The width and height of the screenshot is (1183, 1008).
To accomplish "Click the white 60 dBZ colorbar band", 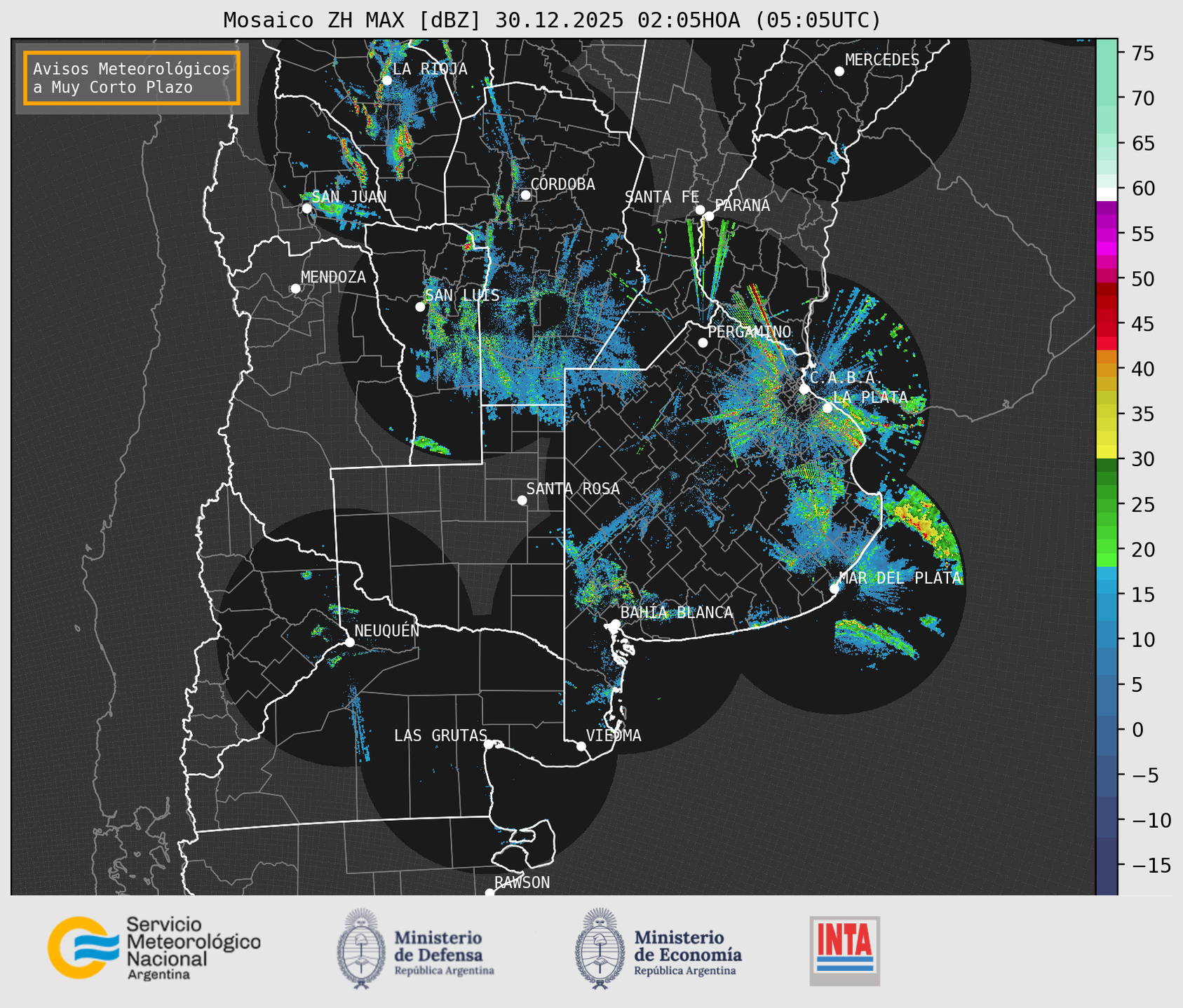I will point(1107,194).
